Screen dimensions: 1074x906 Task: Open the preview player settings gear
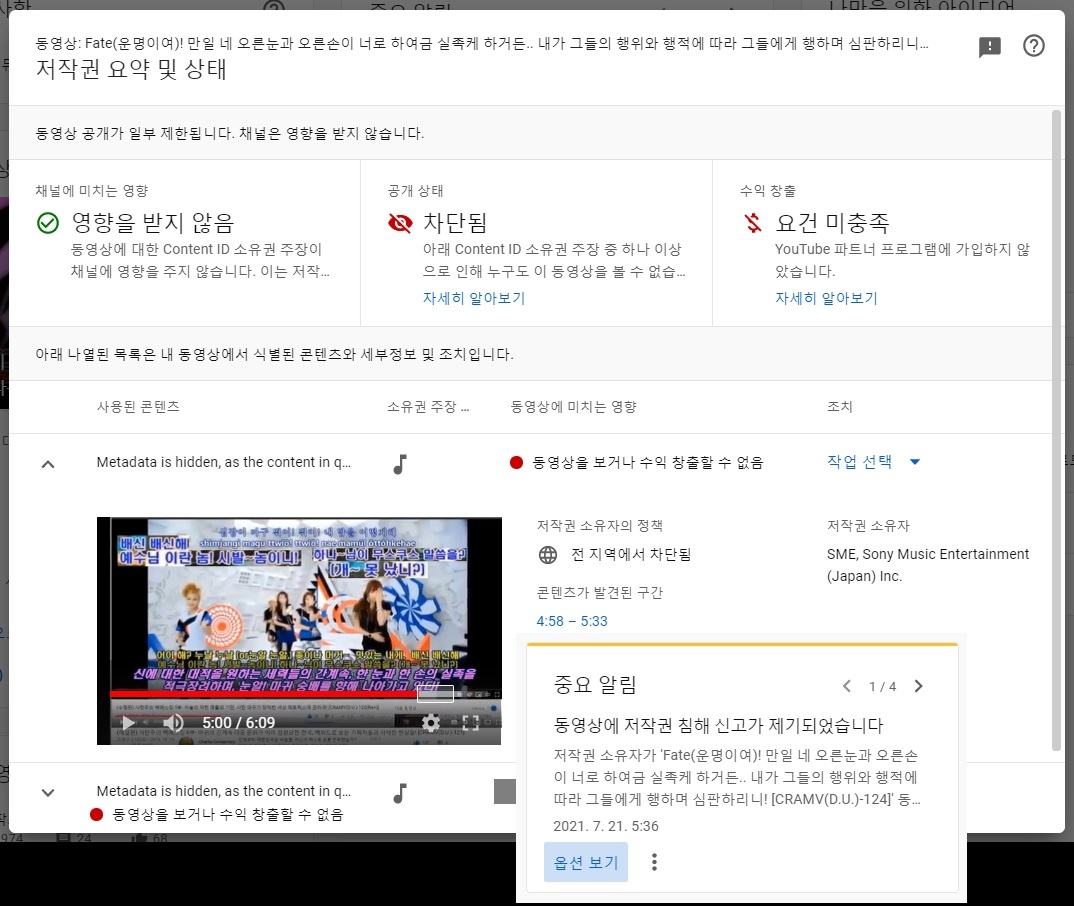tap(431, 722)
